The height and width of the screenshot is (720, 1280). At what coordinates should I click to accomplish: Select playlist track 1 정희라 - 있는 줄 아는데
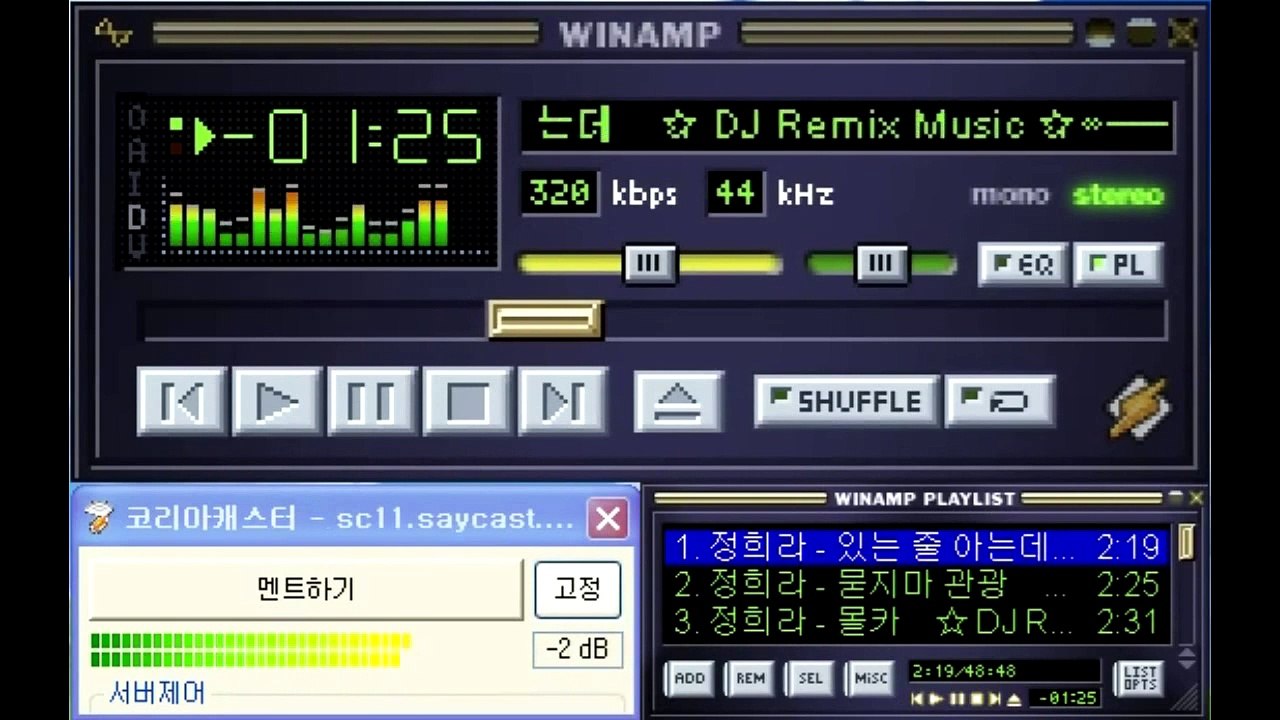tap(915, 547)
